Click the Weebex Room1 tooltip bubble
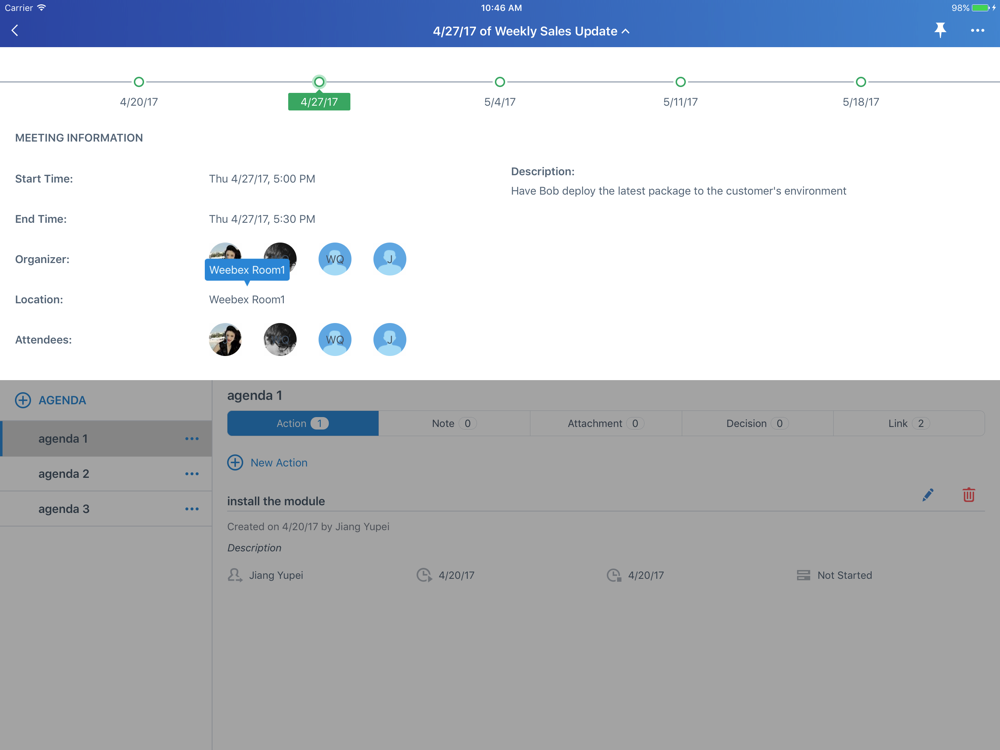 [x=247, y=270]
